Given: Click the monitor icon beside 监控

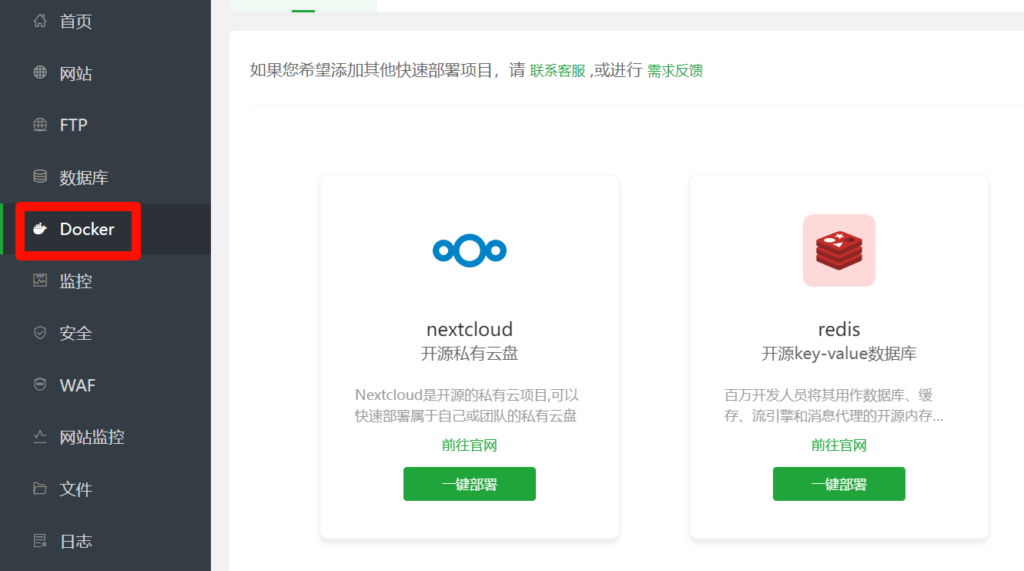Looking at the screenshot, I should pos(40,281).
